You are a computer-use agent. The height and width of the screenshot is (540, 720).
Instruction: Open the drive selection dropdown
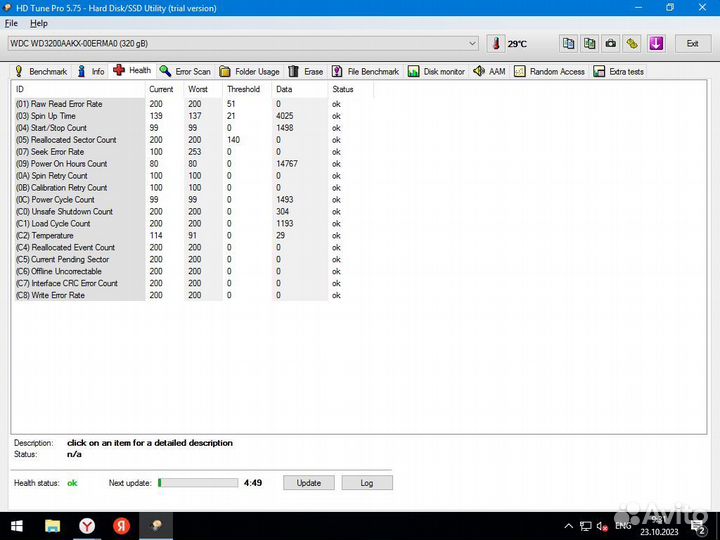[242, 44]
